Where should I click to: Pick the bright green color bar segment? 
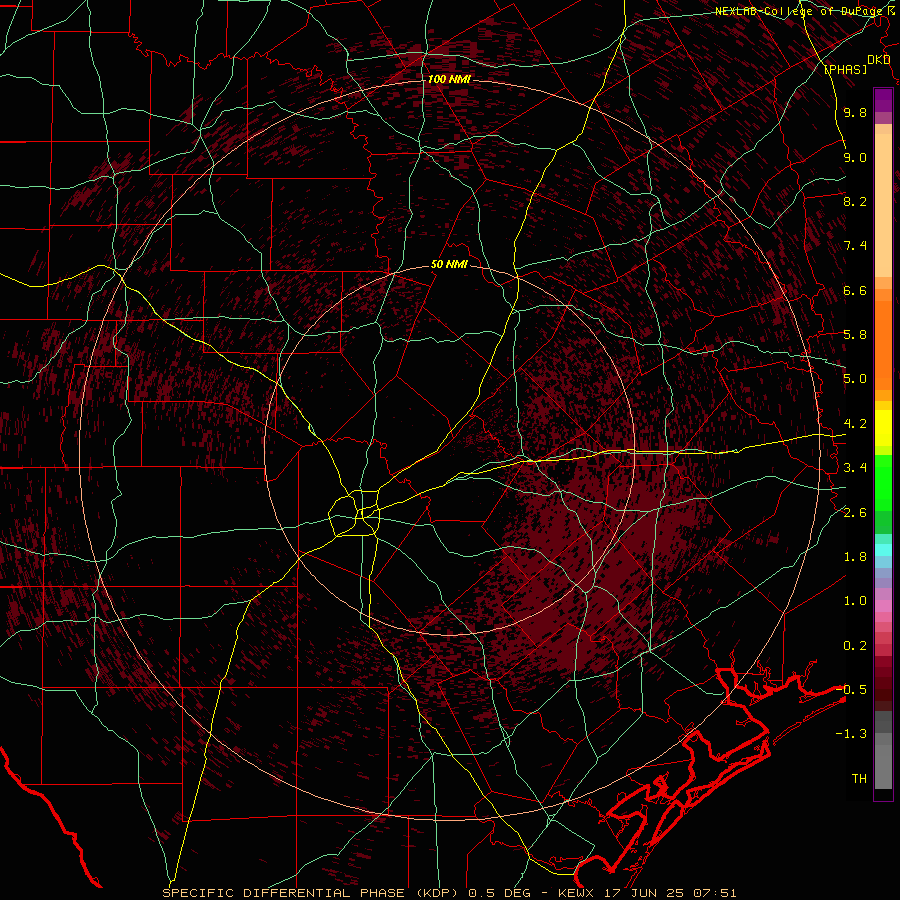883,483
